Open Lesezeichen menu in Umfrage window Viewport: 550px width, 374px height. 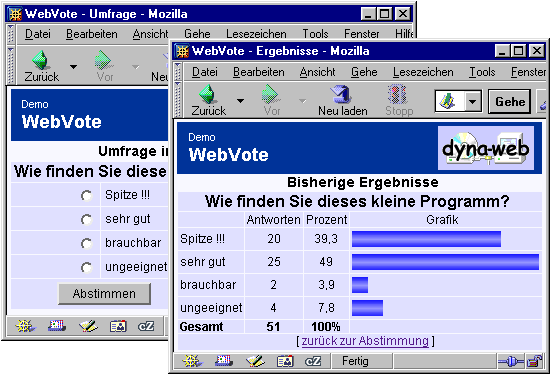click(256, 34)
